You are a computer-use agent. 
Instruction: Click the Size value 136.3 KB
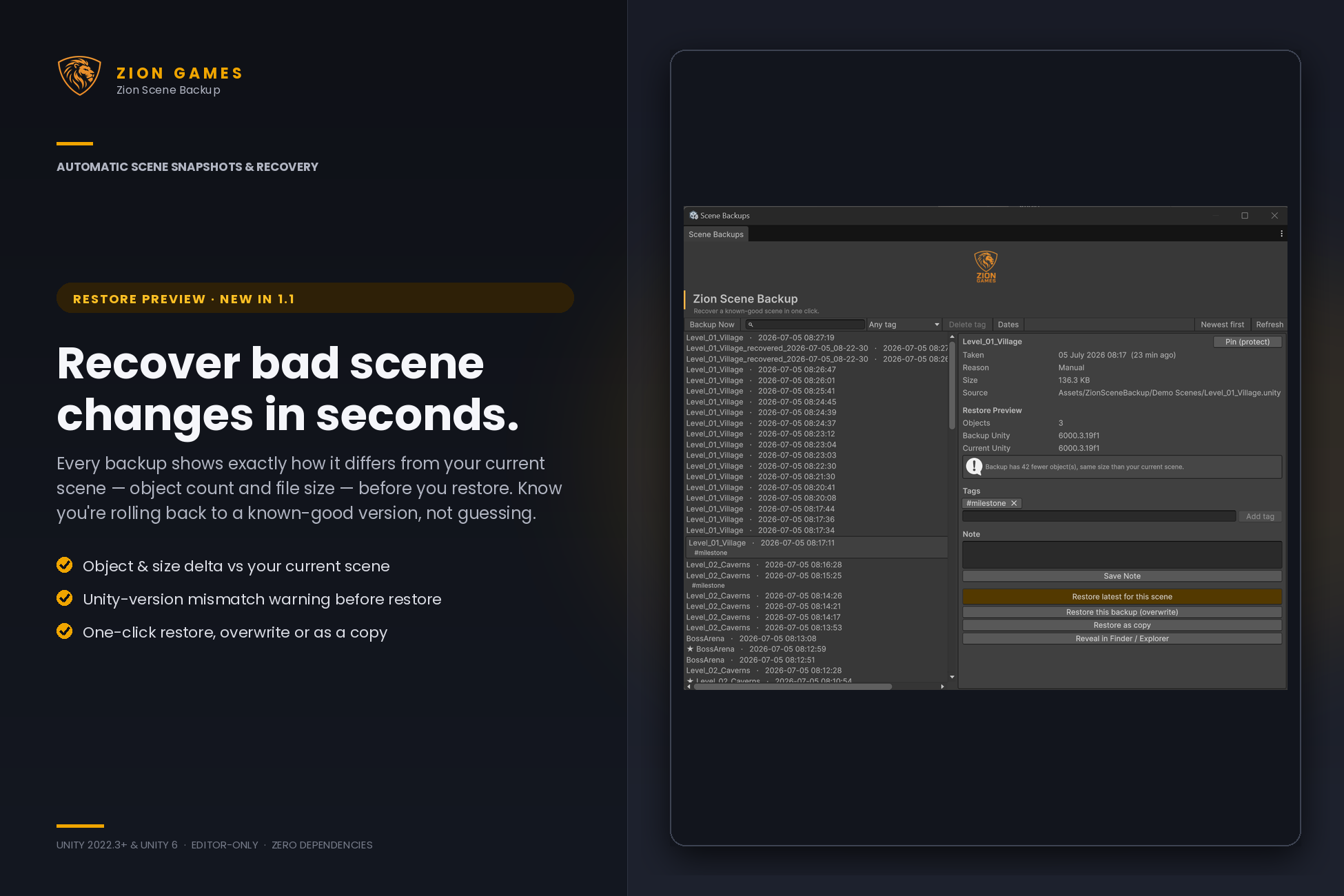tap(1074, 380)
